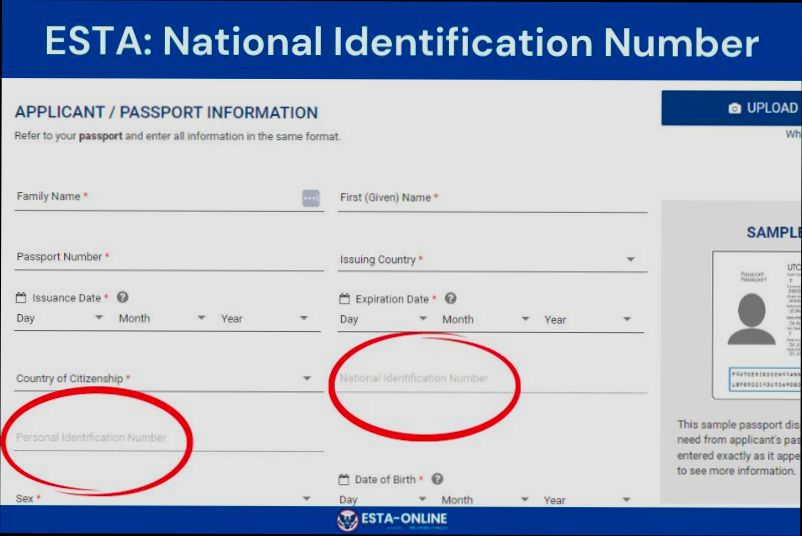Click the sample passport person silhouette
Image resolution: width=802 pixels, height=536 pixels.
pos(751,319)
